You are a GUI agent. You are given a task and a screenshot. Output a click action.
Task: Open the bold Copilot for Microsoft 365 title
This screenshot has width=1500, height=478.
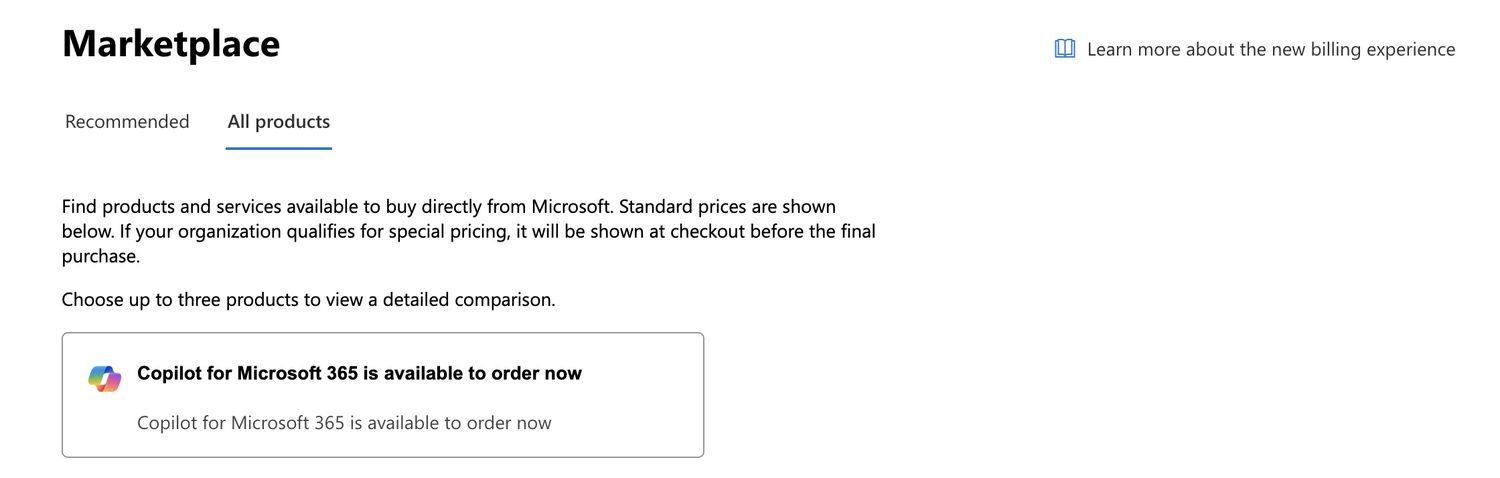359,374
